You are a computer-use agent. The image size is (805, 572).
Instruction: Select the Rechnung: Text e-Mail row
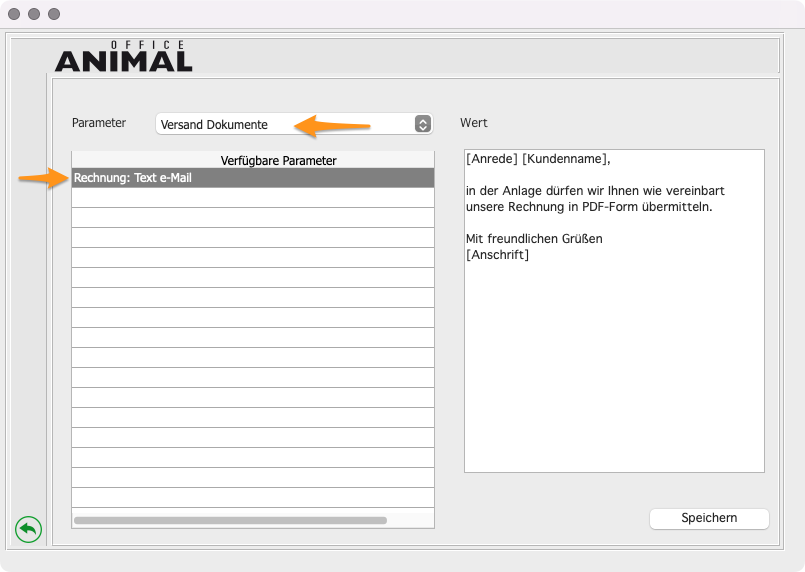click(252, 178)
